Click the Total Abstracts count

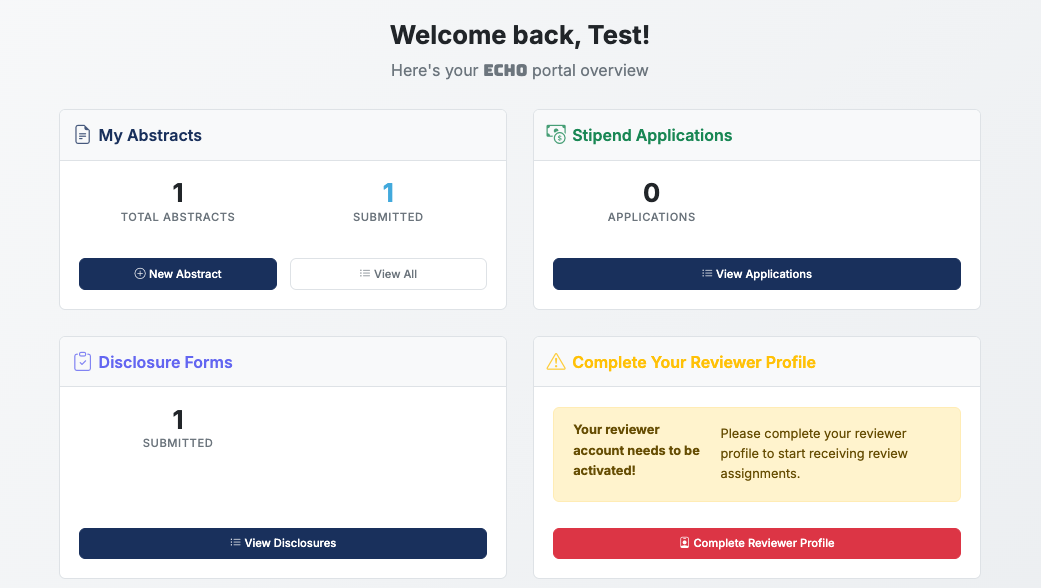point(178,193)
